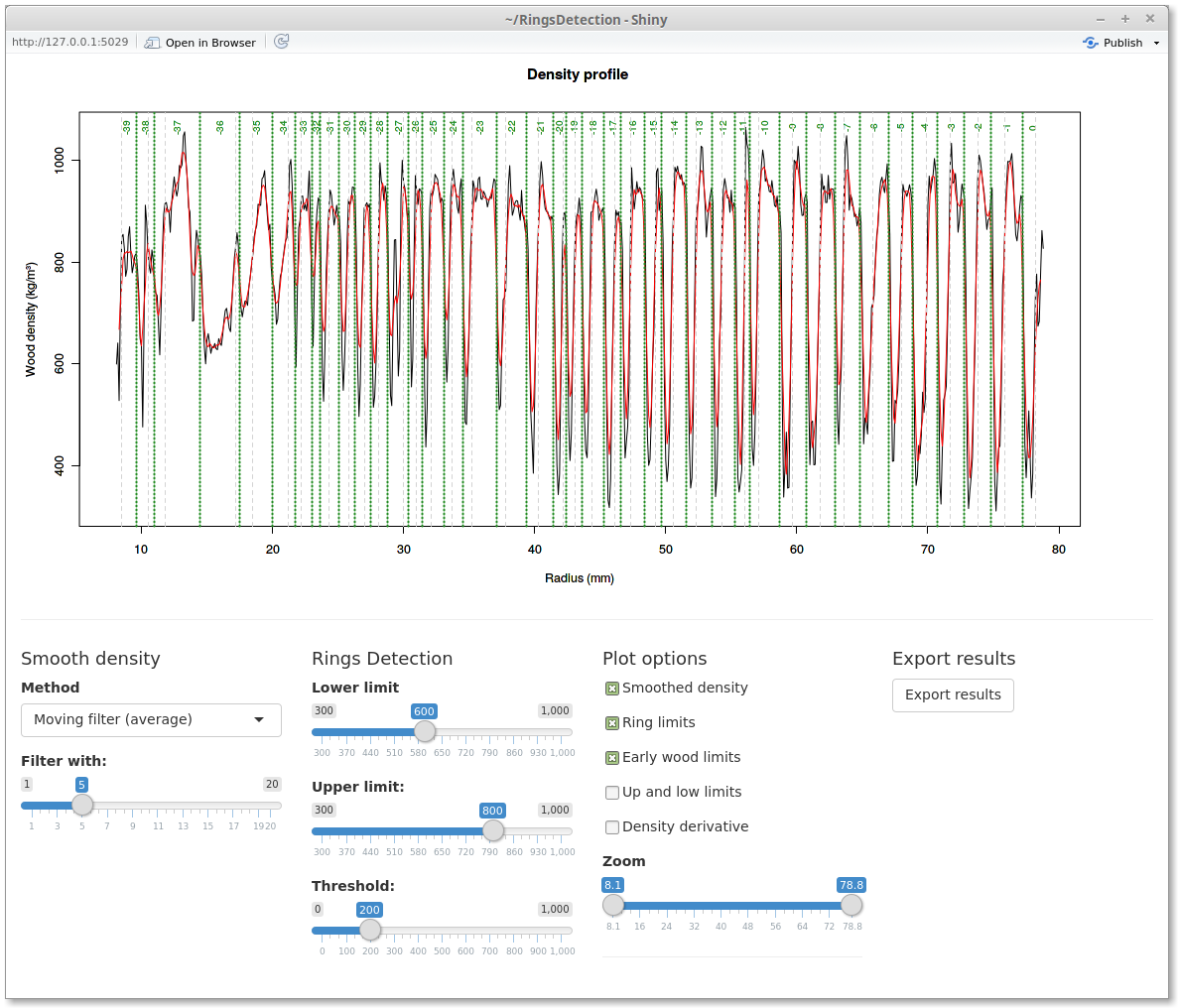Click the y-axis tick label 1000
Viewport: 1178px width, 1008px height.
60,161
